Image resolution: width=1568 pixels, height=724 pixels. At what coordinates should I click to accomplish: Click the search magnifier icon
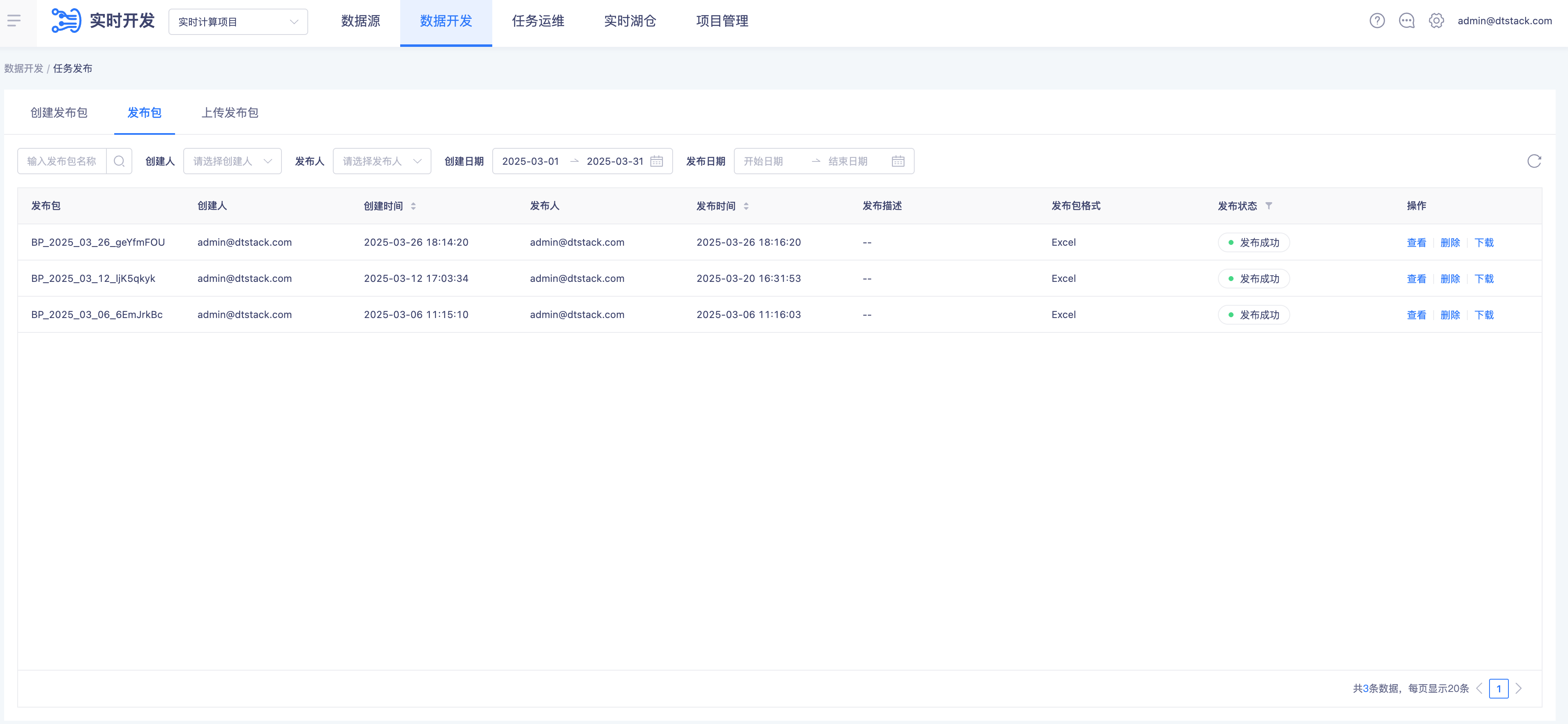(119, 161)
